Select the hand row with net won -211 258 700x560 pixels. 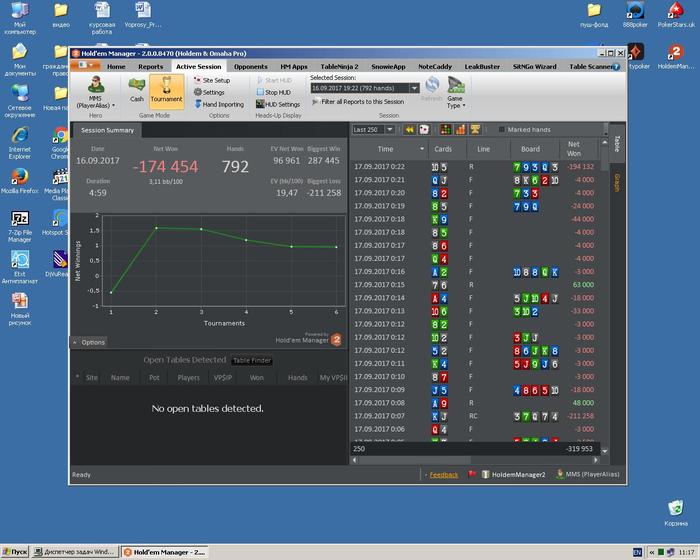click(475, 416)
